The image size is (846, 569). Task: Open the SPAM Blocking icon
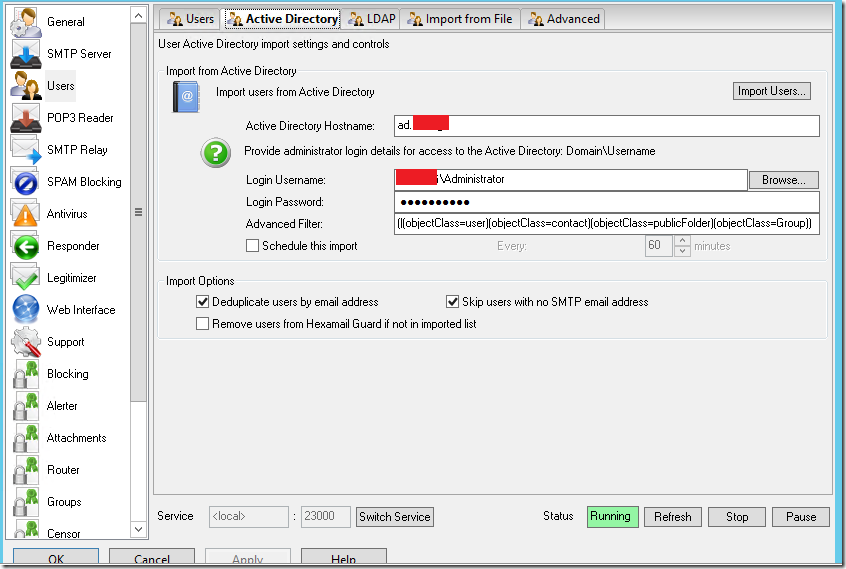point(25,182)
